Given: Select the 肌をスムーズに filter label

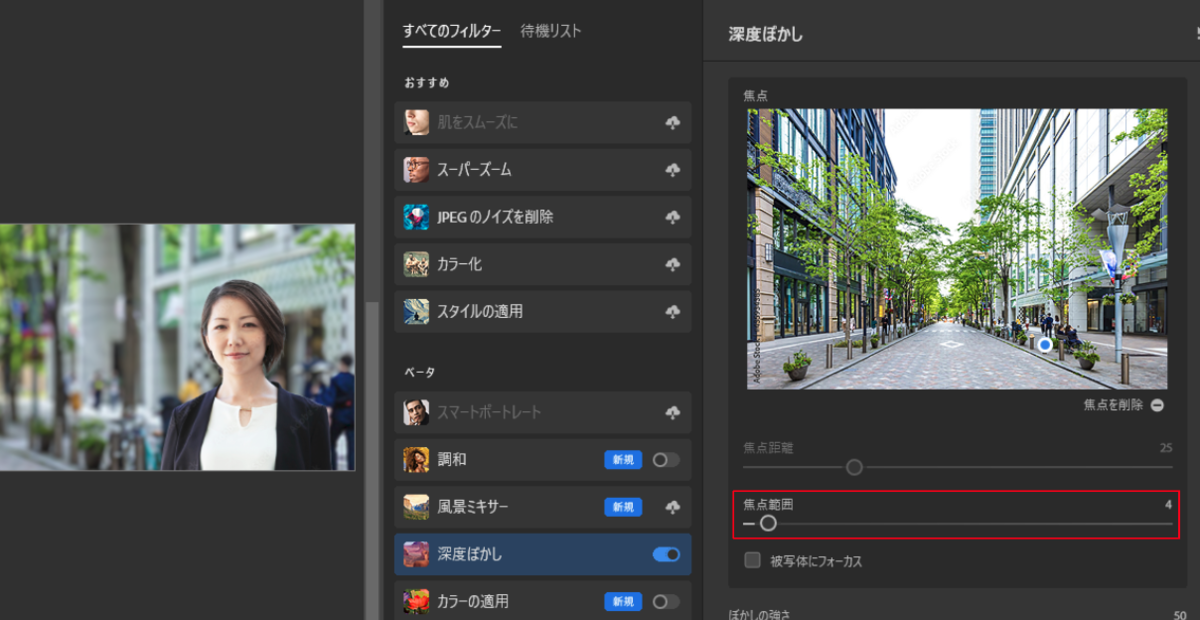Looking at the screenshot, I should coord(477,123).
